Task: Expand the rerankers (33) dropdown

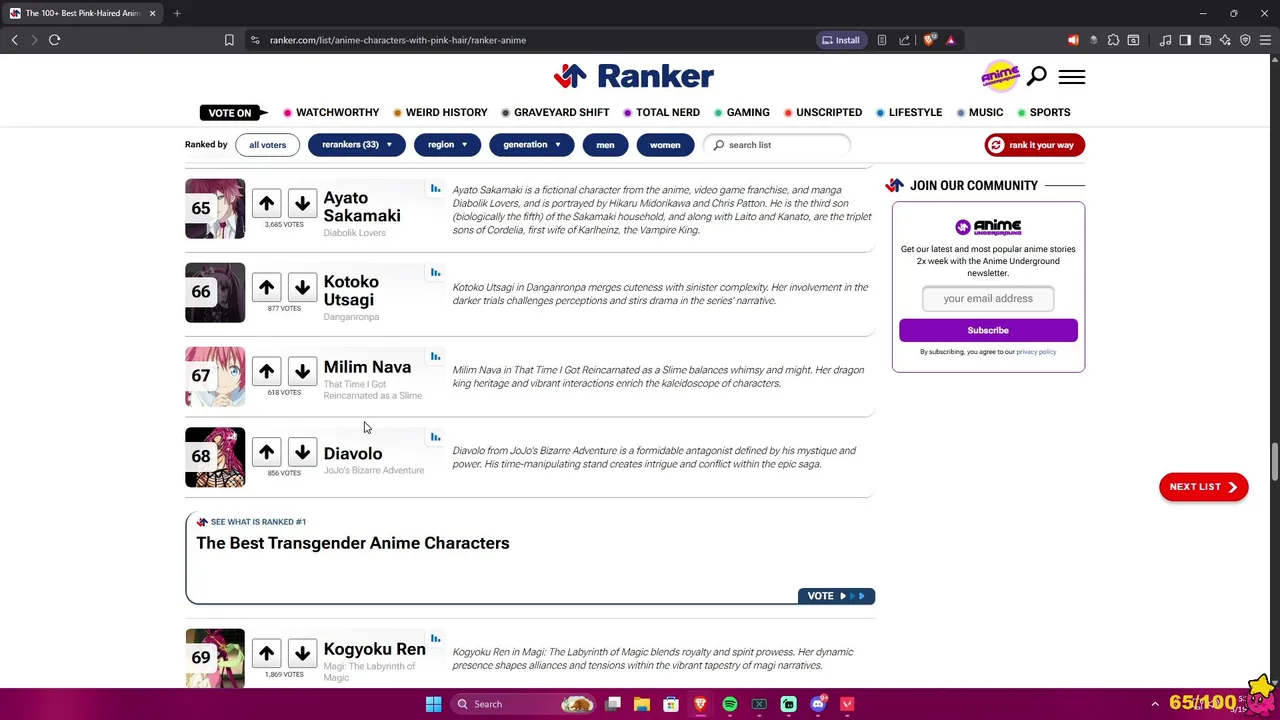Action: coord(357,145)
